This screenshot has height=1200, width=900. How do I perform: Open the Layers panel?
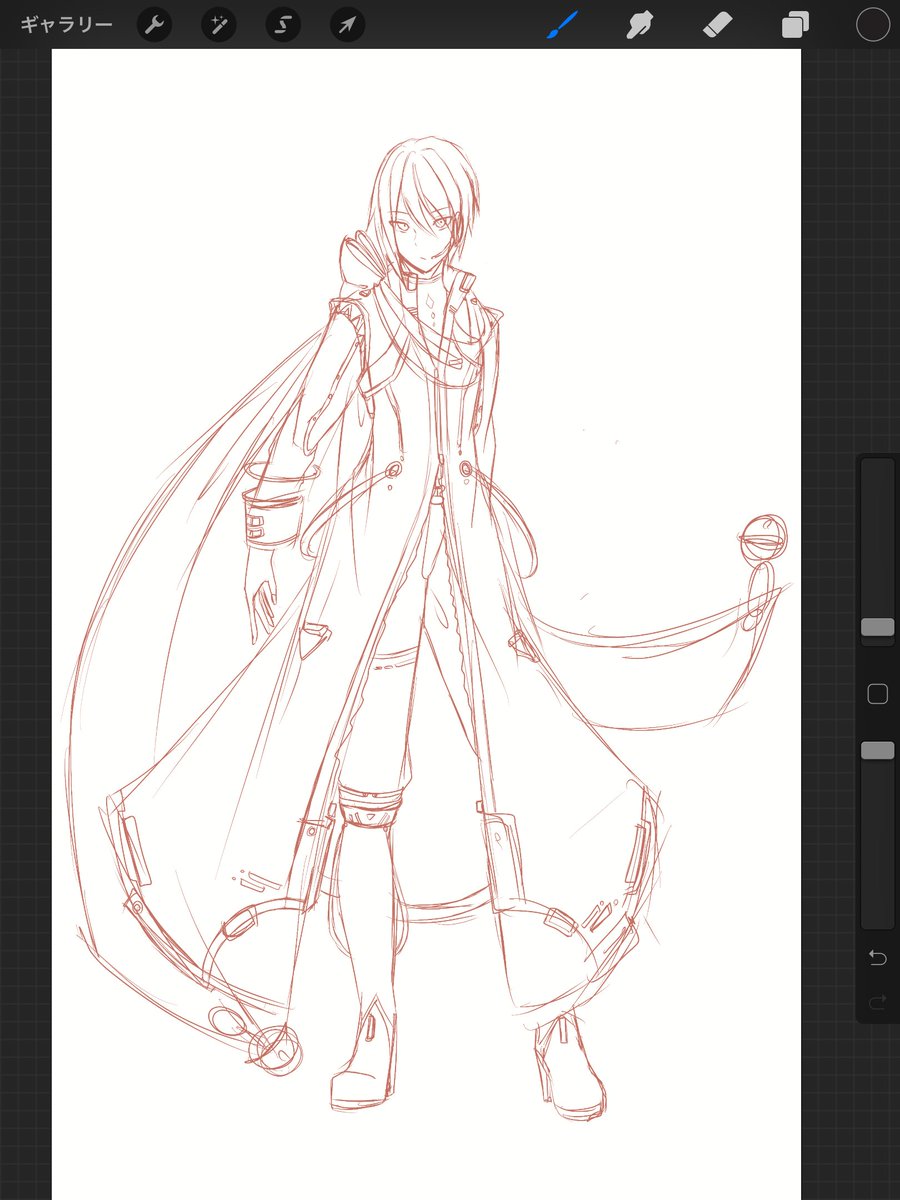point(796,25)
